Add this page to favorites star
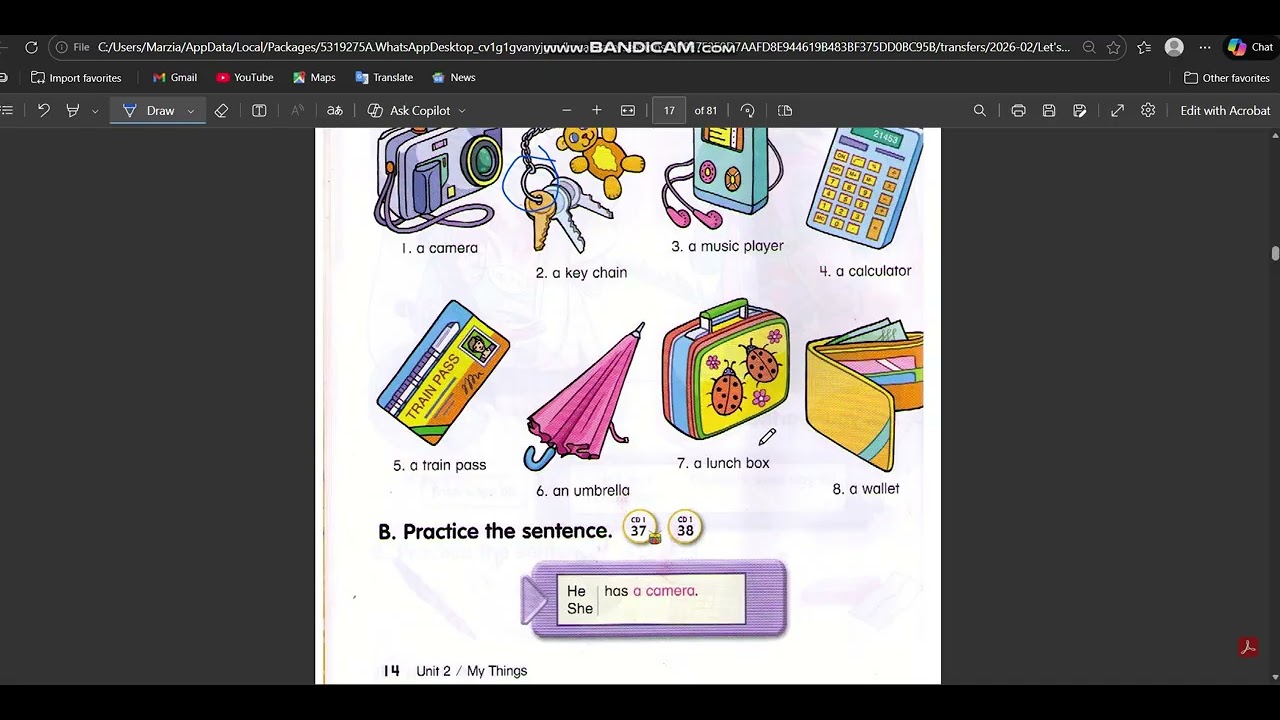 click(x=1113, y=47)
